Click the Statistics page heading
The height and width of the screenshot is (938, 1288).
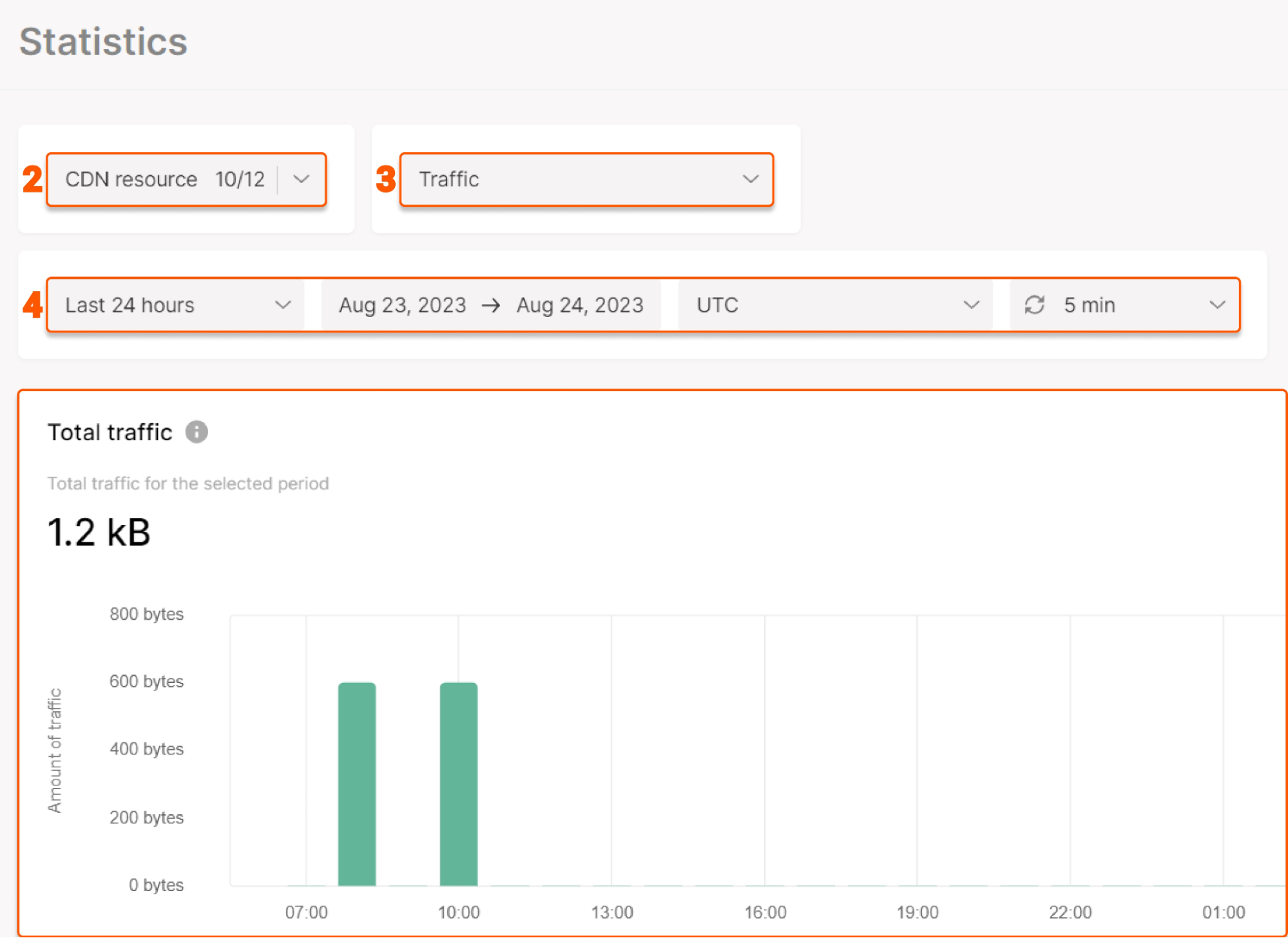103,42
